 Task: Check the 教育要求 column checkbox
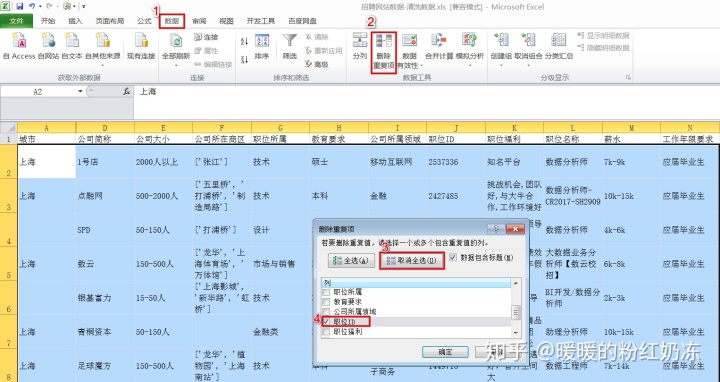(x=326, y=302)
